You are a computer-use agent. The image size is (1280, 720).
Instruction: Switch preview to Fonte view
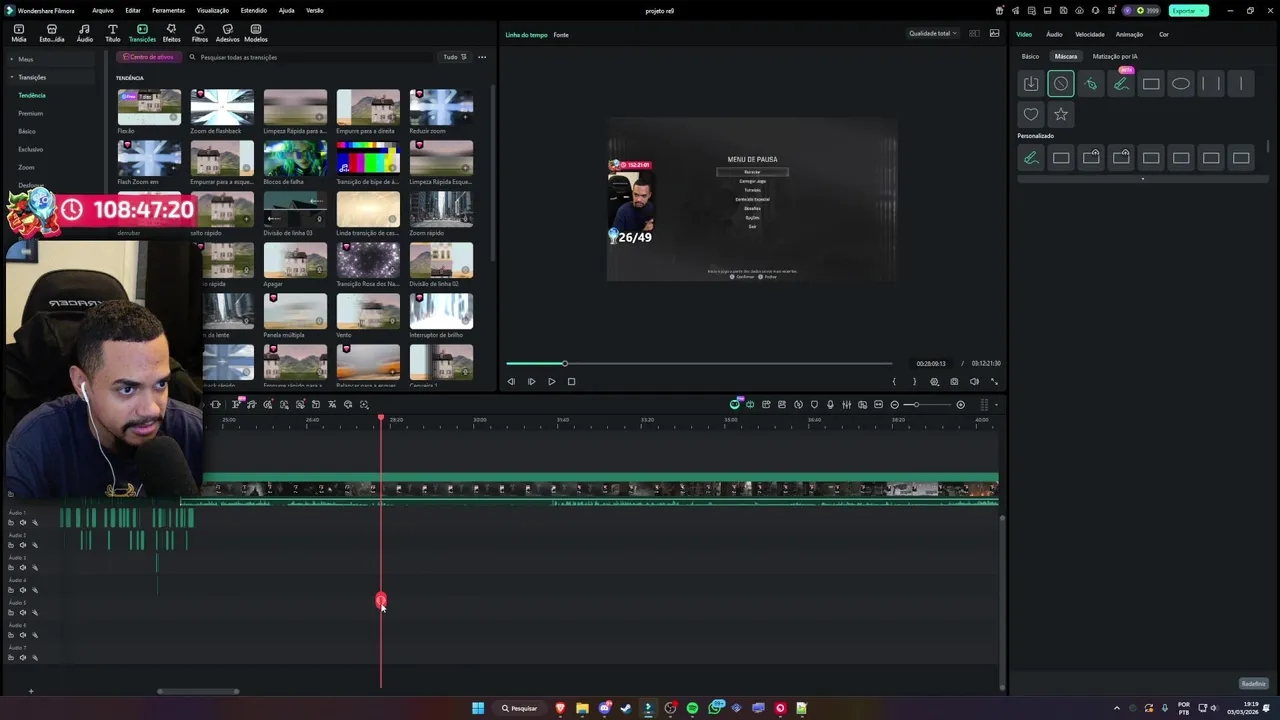click(x=561, y=35)
